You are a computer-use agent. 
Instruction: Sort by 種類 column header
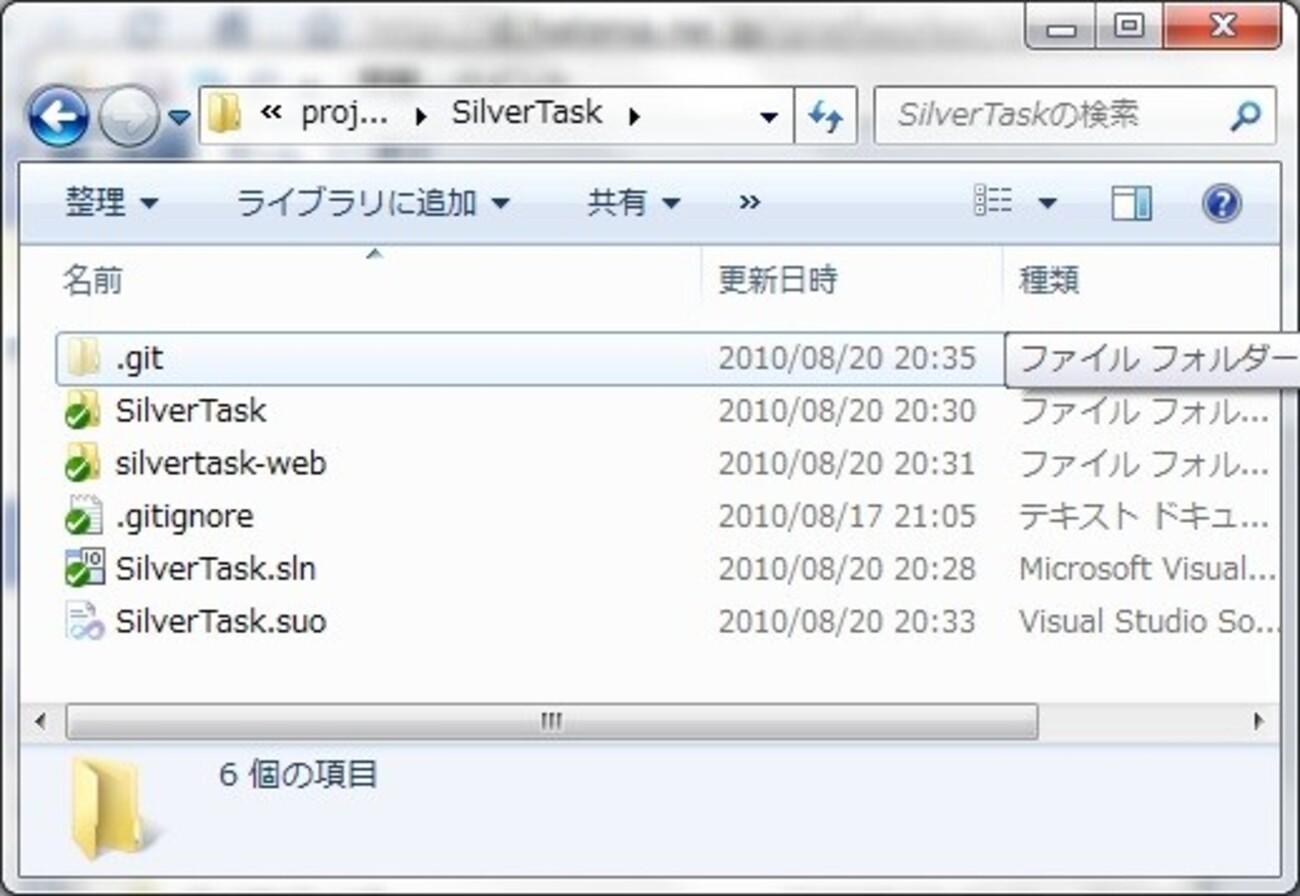(x=1141, y=280)
